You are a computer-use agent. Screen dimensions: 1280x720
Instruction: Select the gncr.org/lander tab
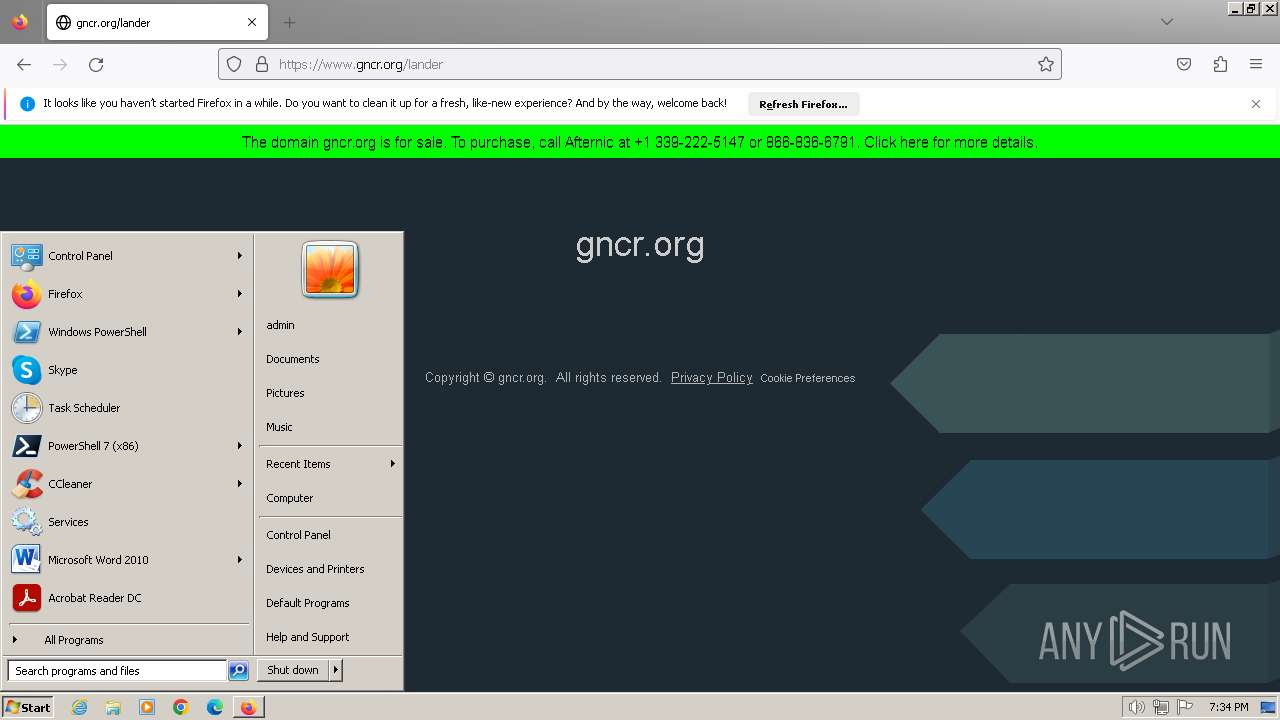pyautogui.click(x=155, y=22)
